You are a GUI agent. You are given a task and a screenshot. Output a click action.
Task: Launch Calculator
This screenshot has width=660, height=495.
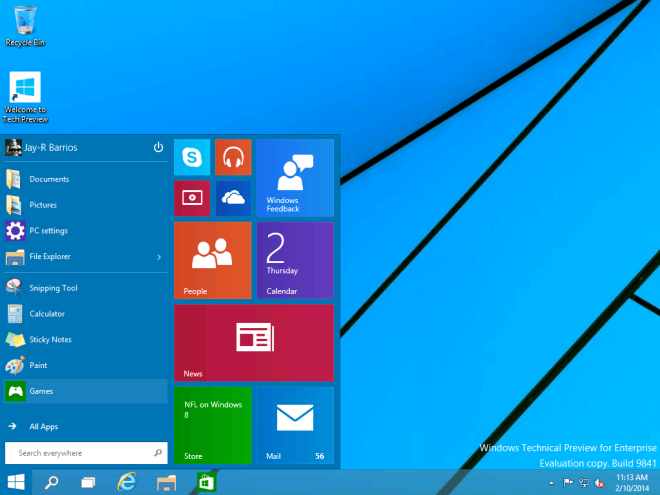(86, 314)
